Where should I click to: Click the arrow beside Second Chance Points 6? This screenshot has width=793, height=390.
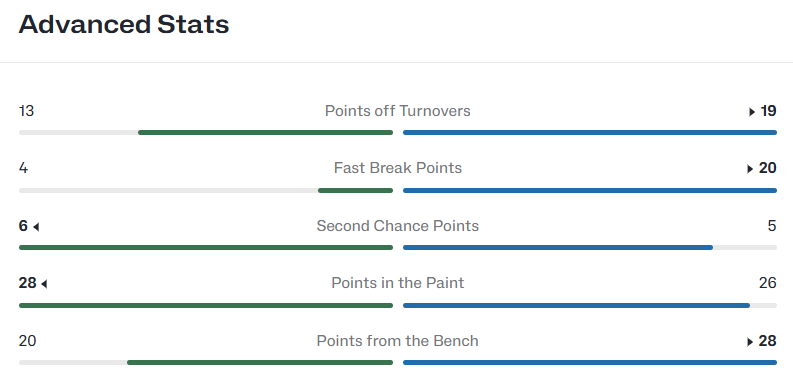pos(36,227)
